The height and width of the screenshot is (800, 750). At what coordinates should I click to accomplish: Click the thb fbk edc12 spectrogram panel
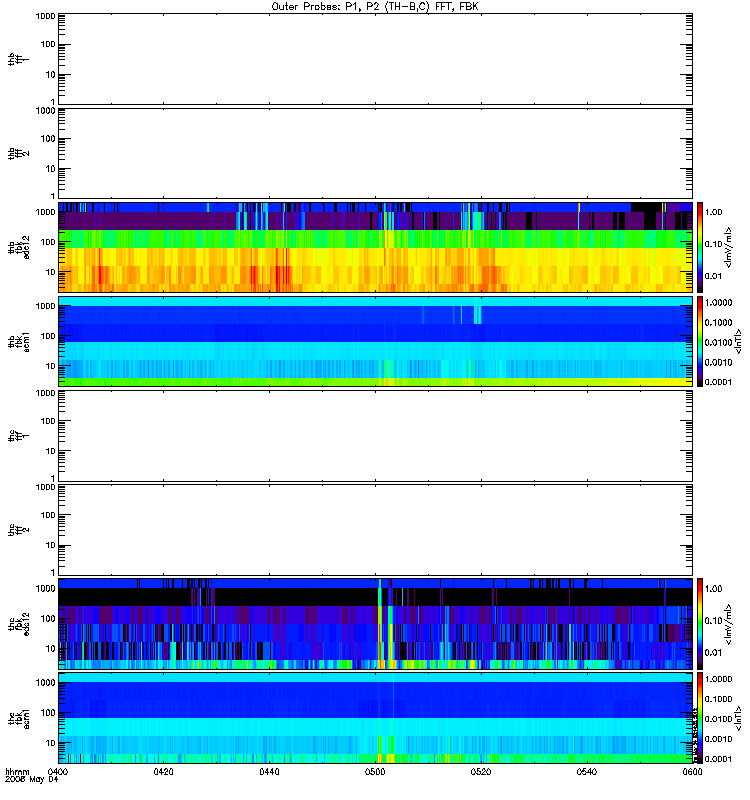(375, 247)
